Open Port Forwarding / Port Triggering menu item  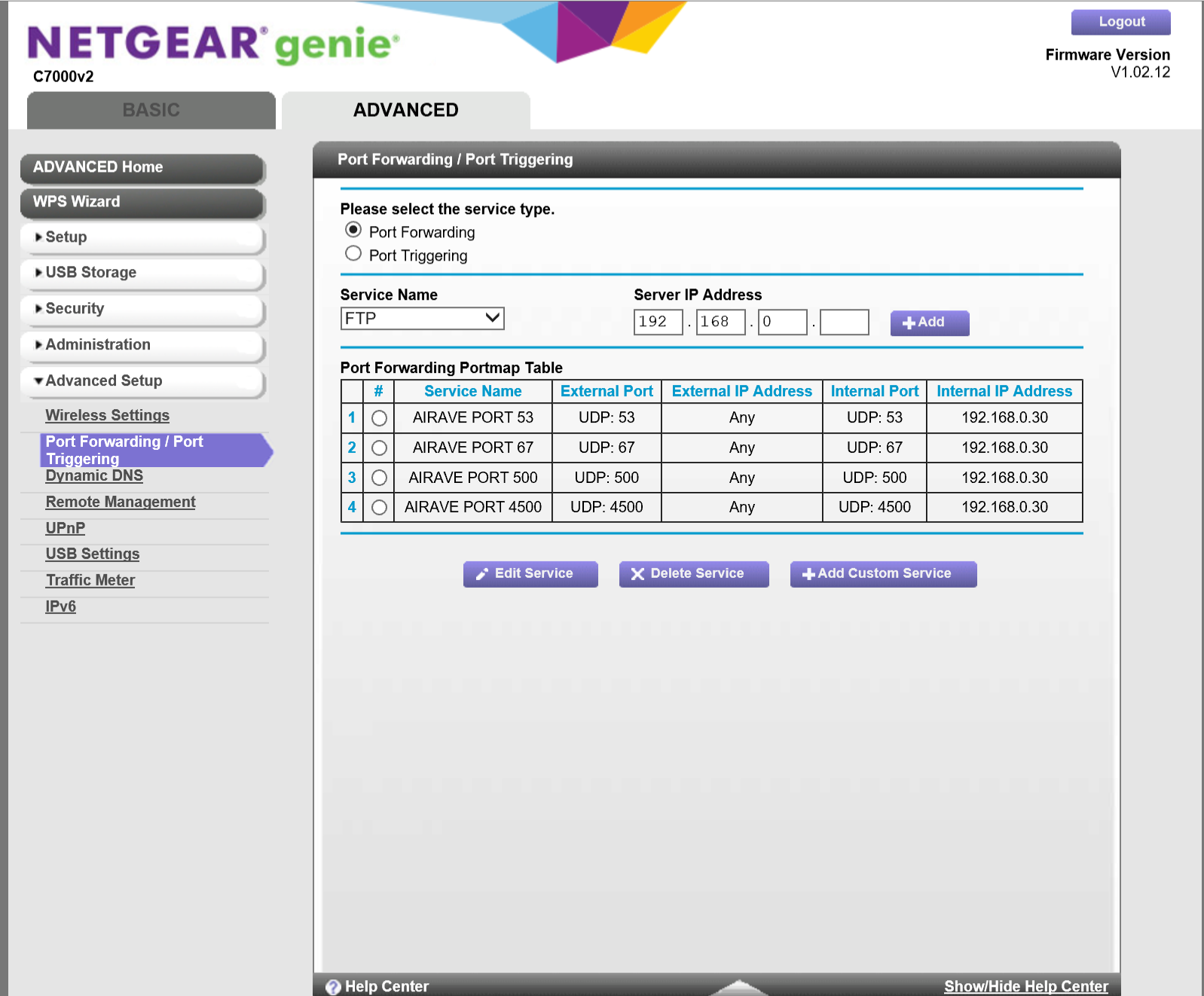155,450
